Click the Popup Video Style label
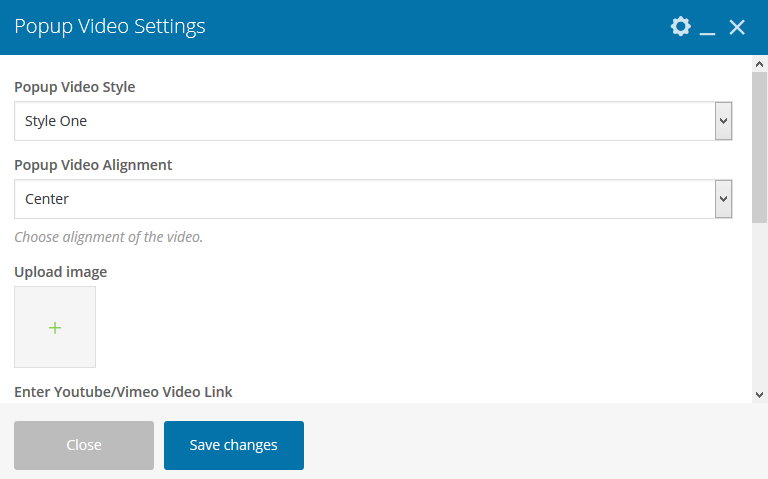Screen dimensions: 768x479 [75, 87]
